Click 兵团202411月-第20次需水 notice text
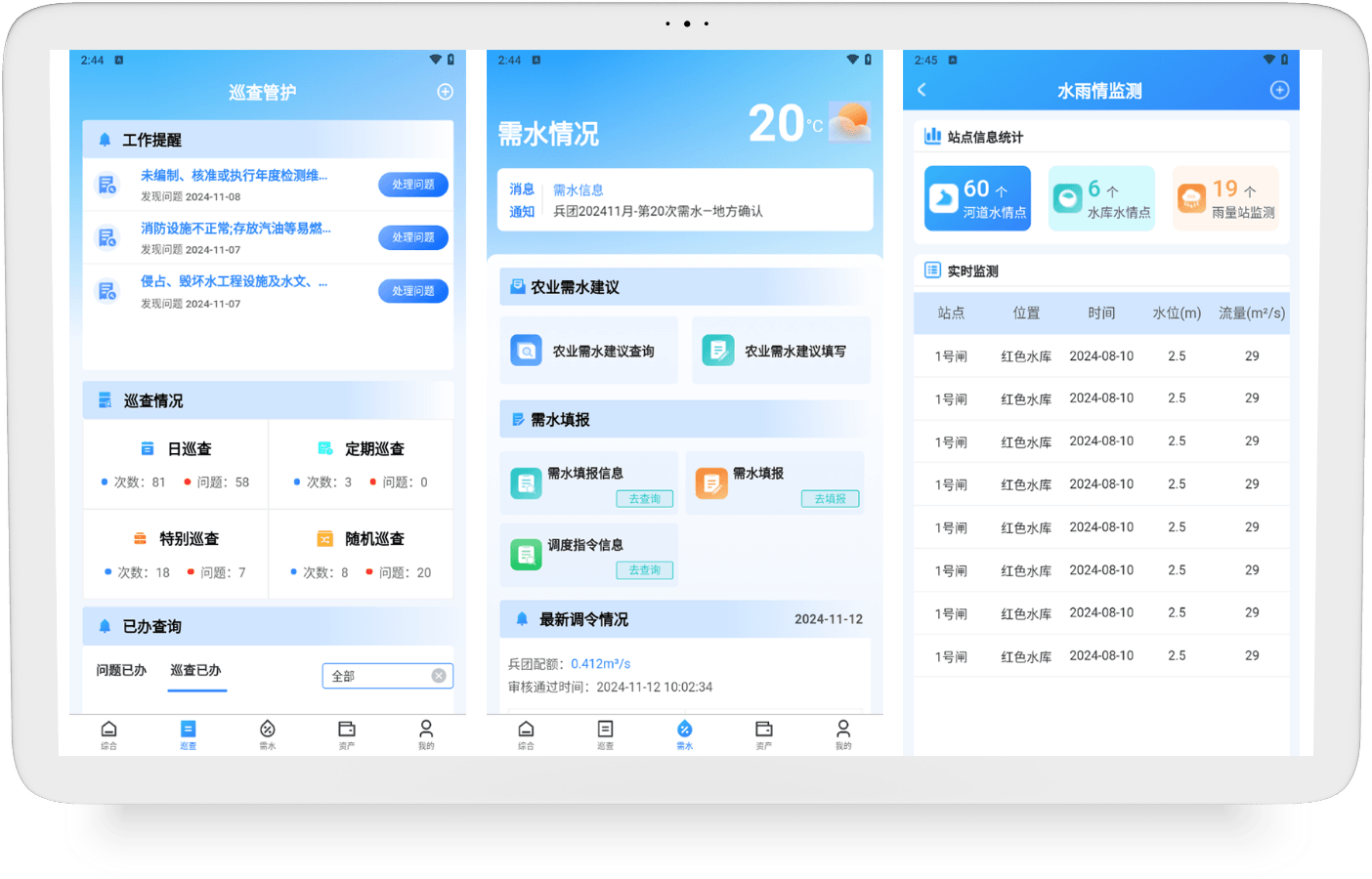Image resolution: width=1372 pixels, height=879 pixels. coord(658,211)
